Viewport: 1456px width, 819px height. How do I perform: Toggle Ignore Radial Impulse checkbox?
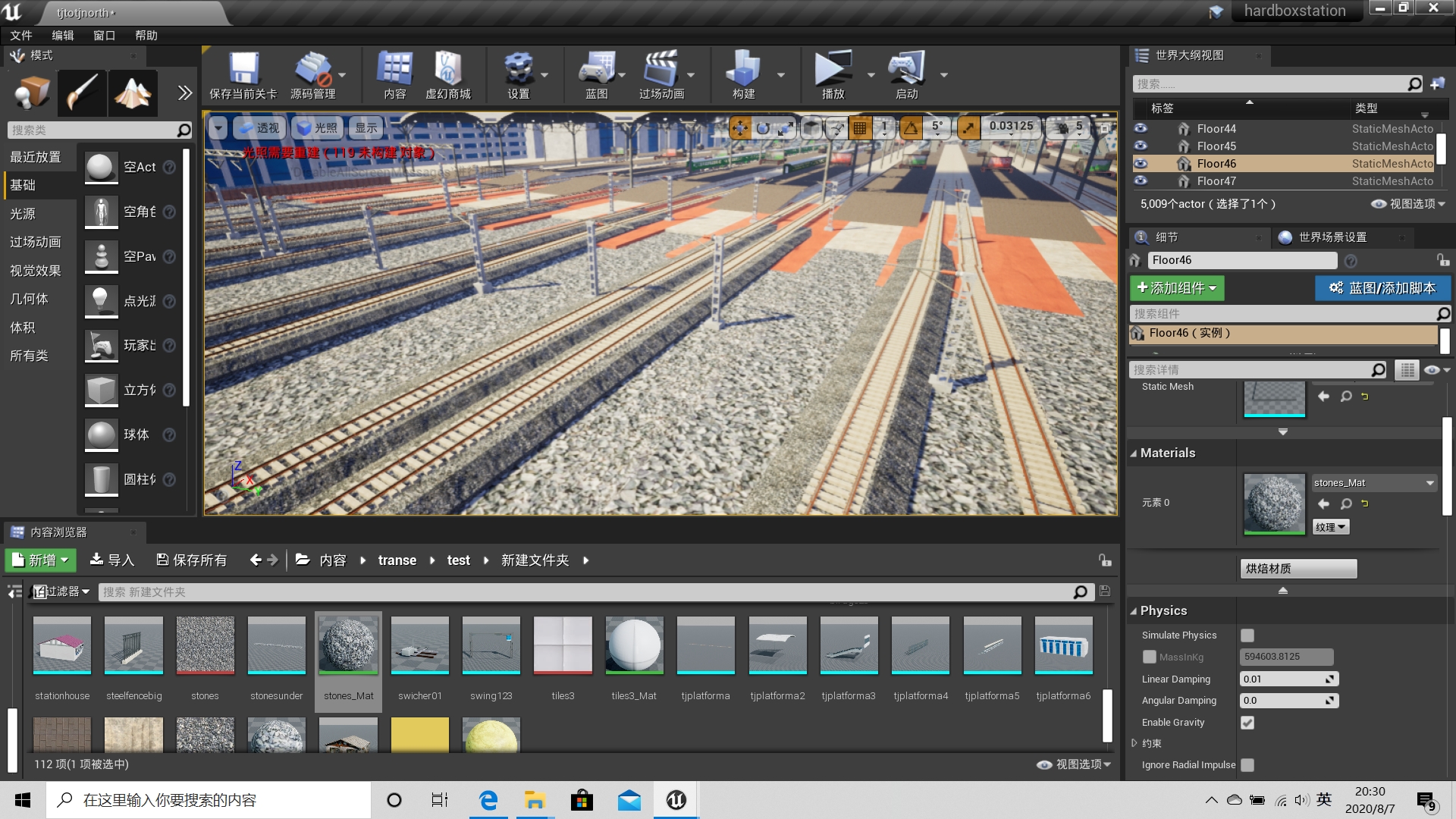click(x=1248, y=765)
